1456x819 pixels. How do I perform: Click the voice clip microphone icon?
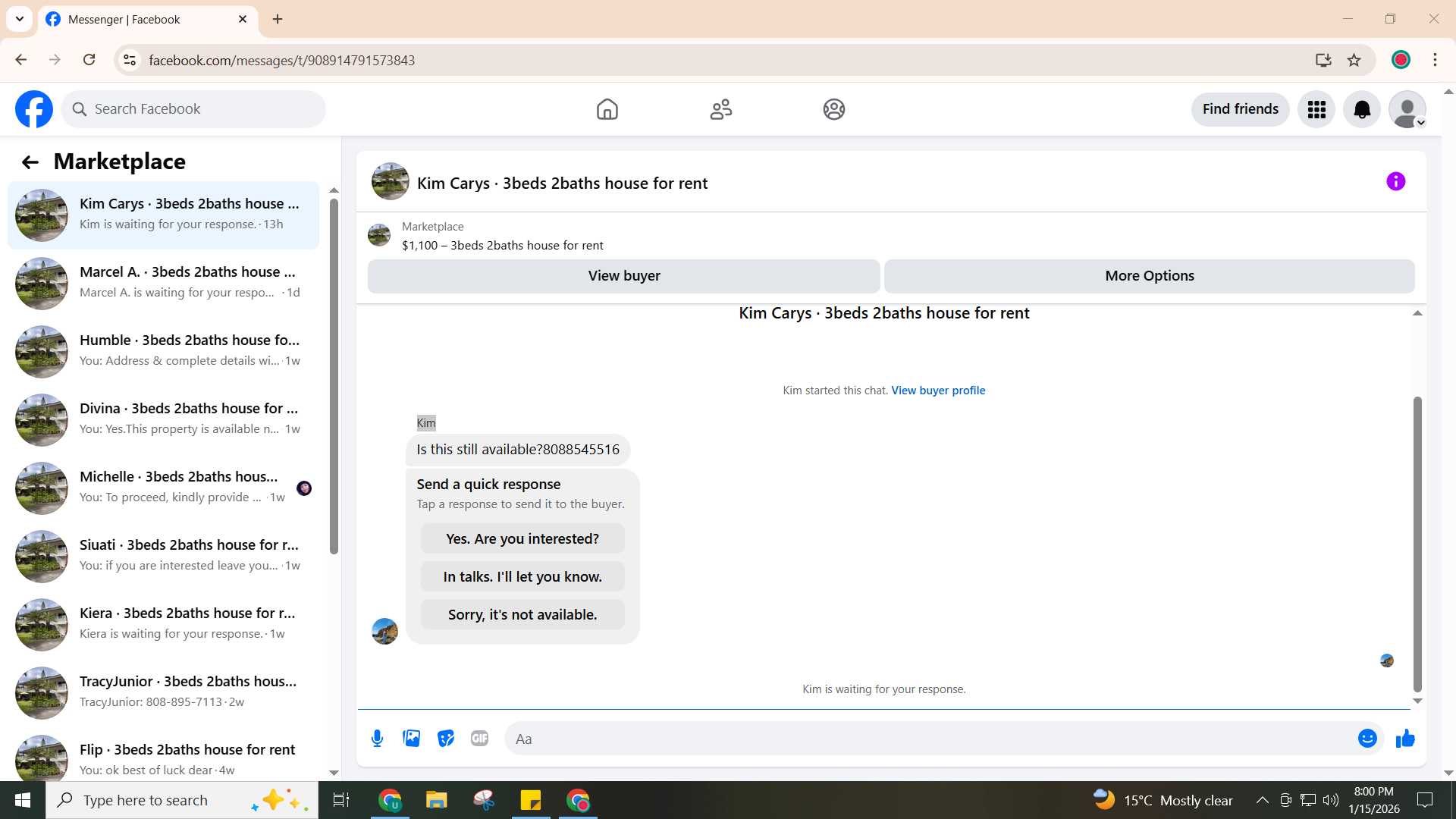(377, 739)
